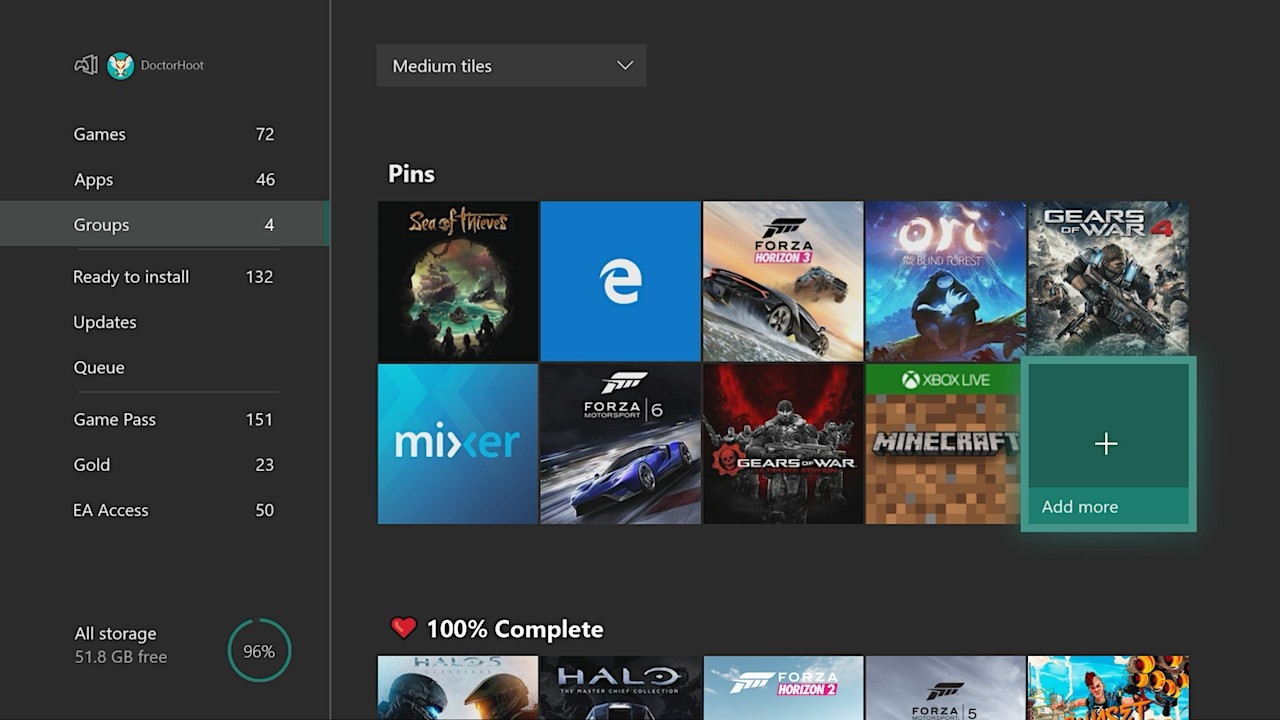
Task: Launch Microsoft Edge from Pins
Action: (620, 281)
